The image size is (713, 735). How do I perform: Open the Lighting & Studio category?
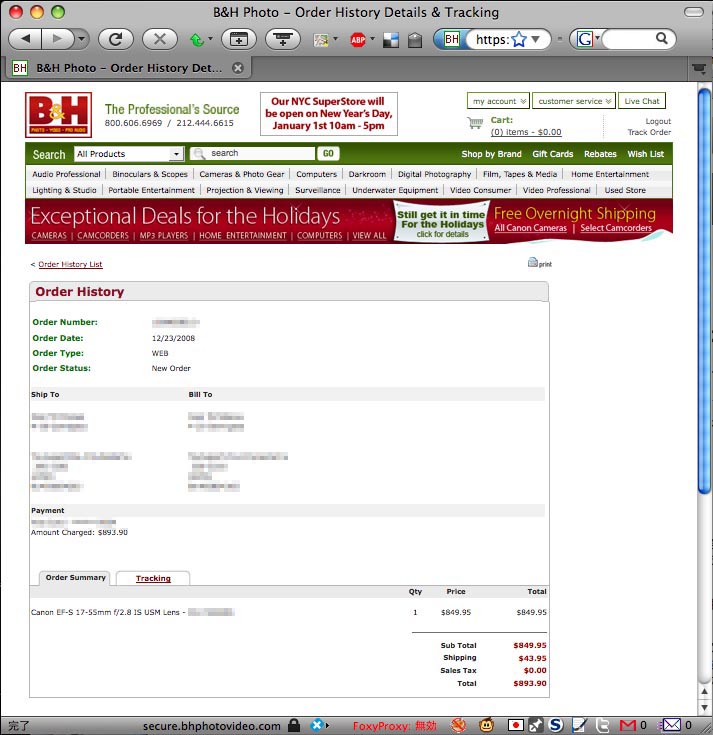[x=64, y=190]
